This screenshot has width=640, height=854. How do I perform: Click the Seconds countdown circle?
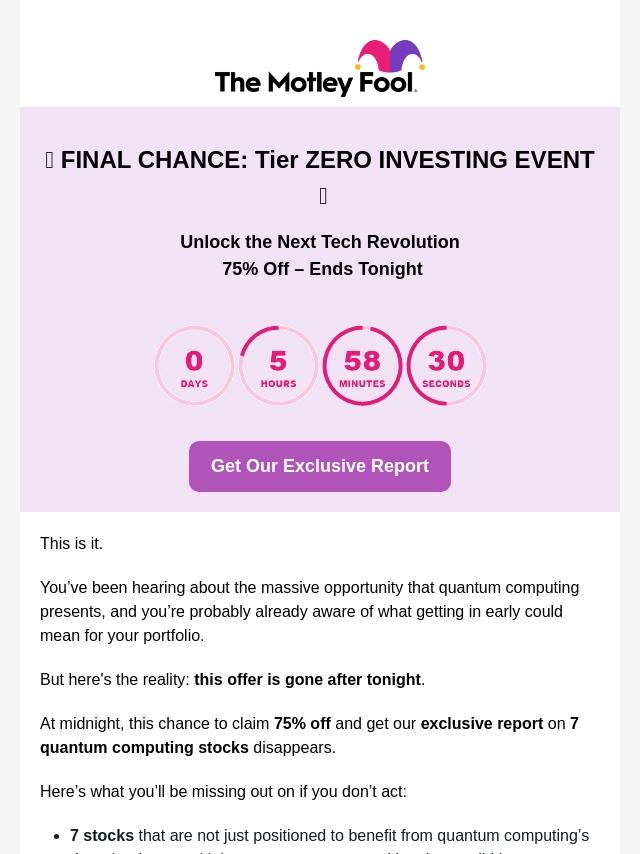[446, 366]
